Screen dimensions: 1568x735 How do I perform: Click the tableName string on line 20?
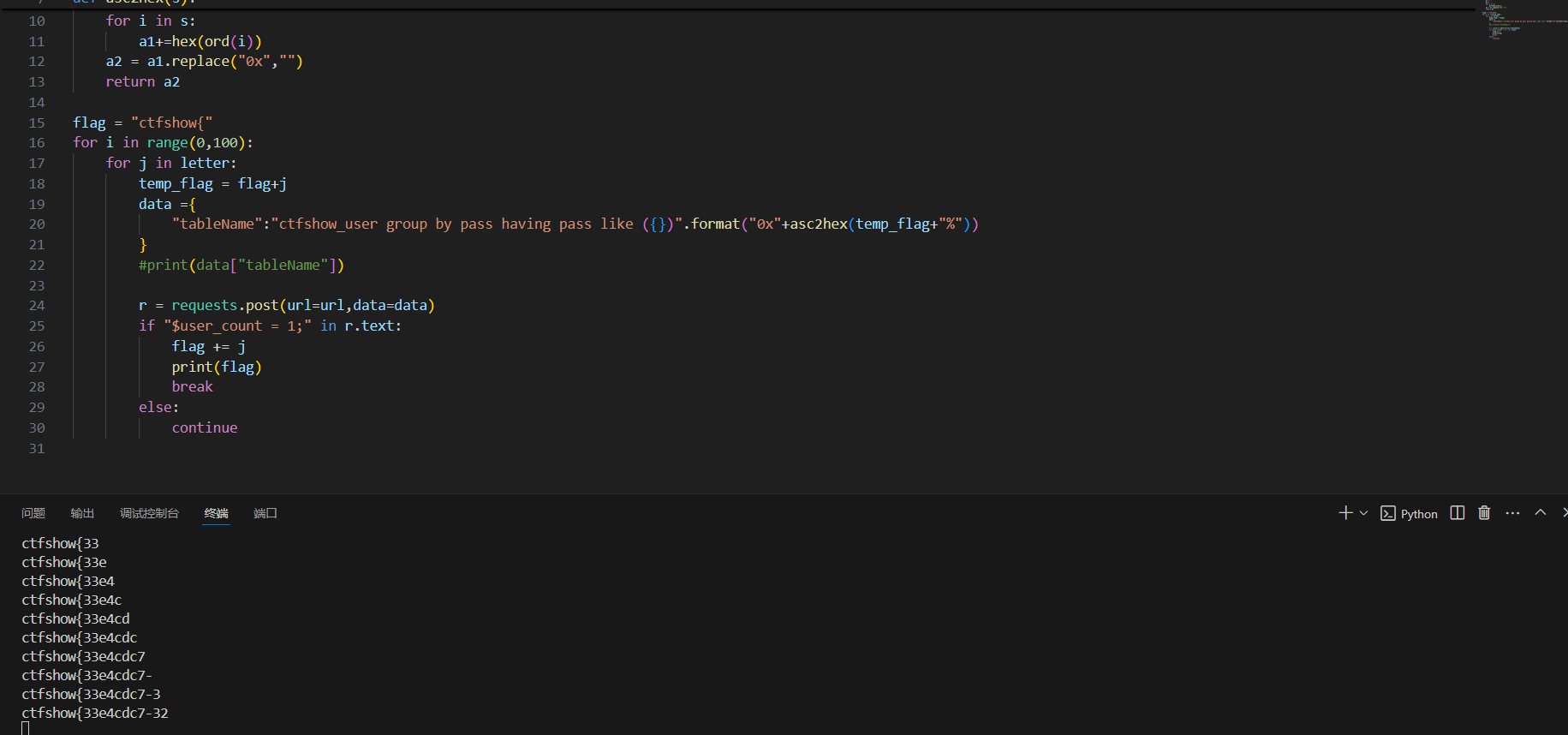click(575, 224)
